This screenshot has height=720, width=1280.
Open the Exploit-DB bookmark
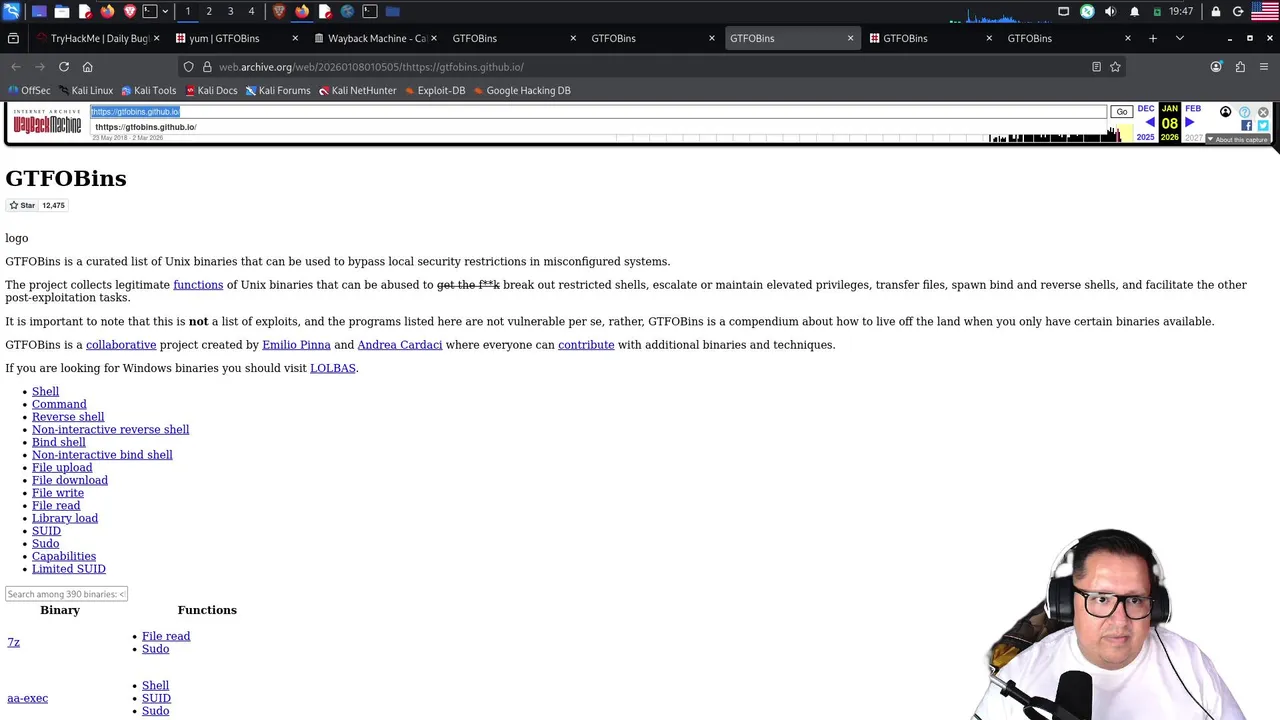pyautogui.click(x=434, y=90)
